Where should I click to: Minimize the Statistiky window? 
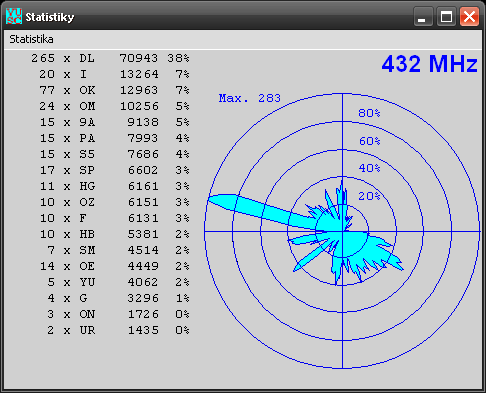[423, 16]
